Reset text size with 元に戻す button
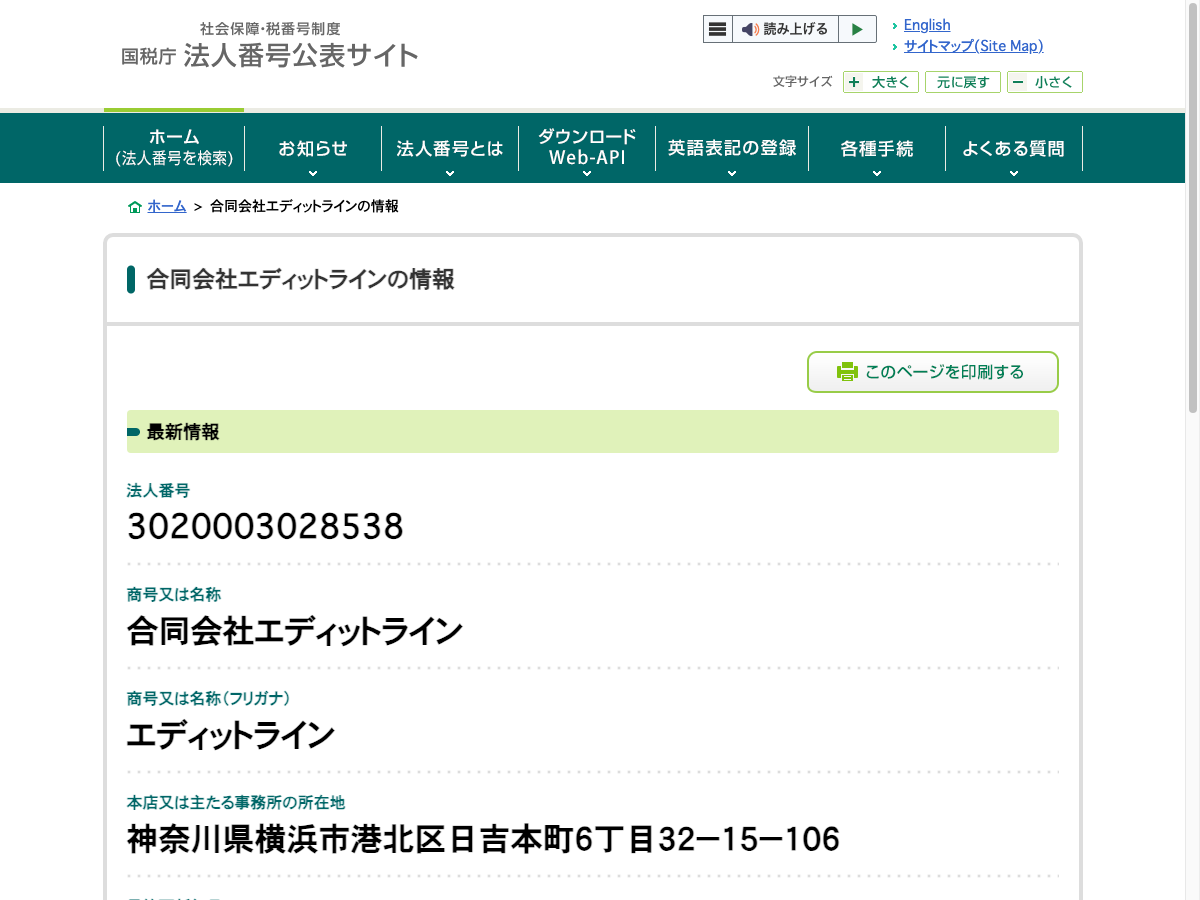The width and height of the screenshot is (1200, 900). (x=962, y=82)
